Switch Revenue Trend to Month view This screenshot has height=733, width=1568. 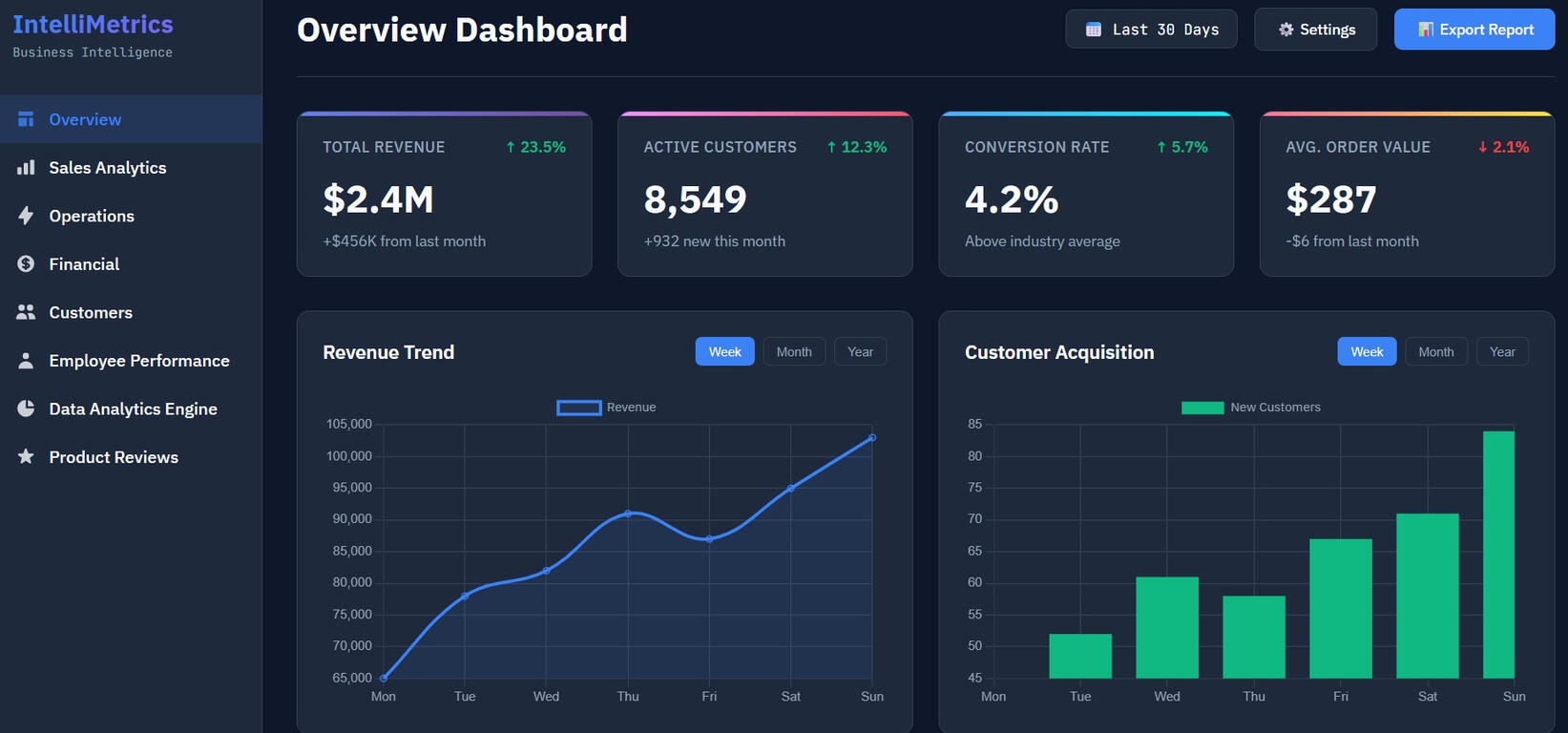pos(793,352)
